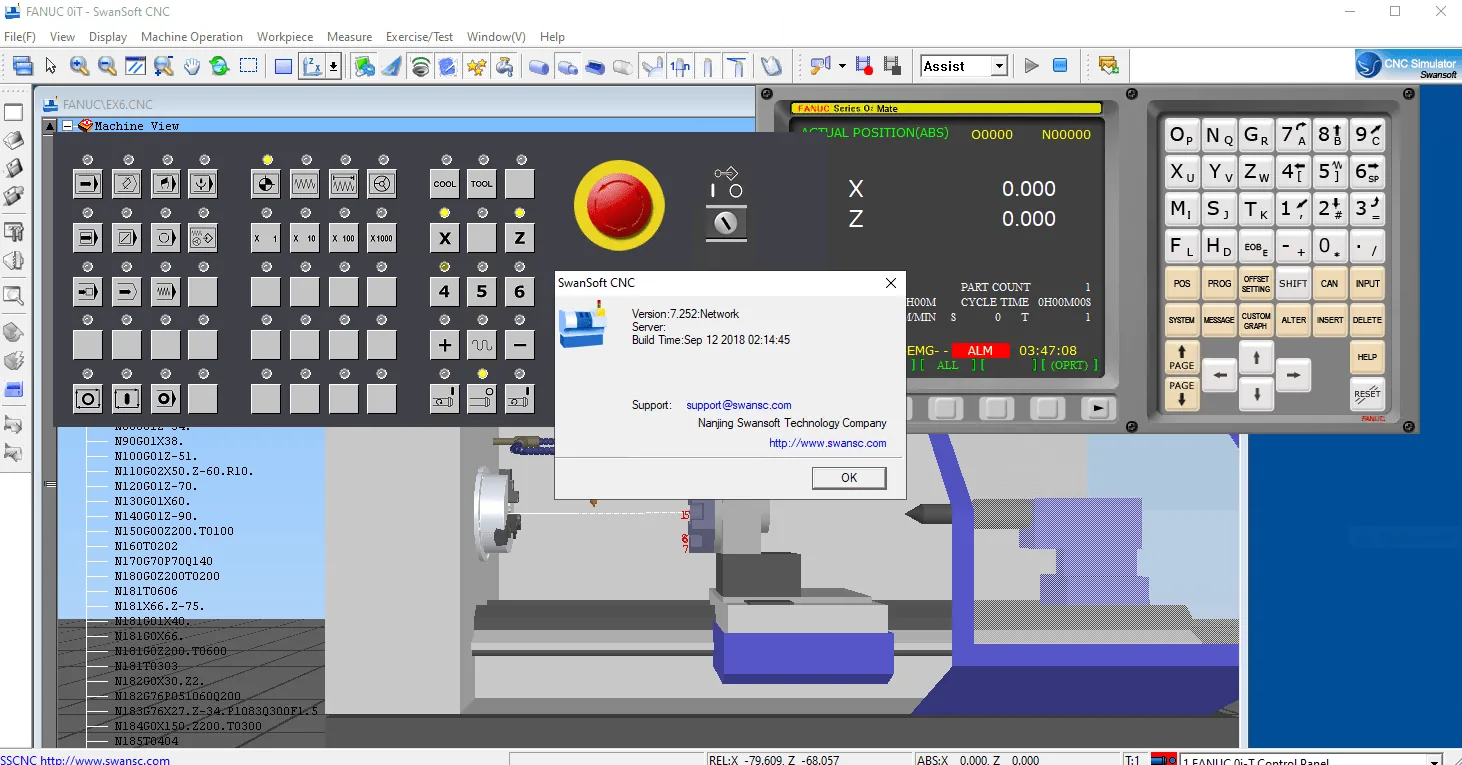The image size is (1462, 765).
Task: Click the zoom out magnifier toolbar icon
Action: (x=107, y=66)
